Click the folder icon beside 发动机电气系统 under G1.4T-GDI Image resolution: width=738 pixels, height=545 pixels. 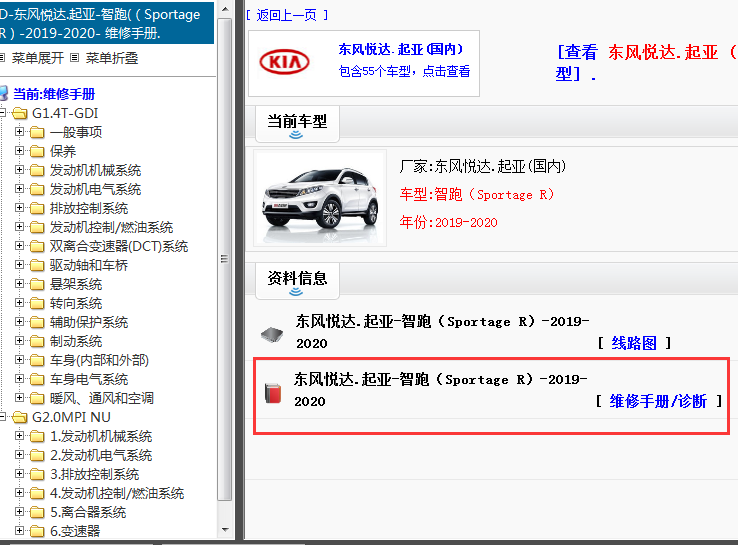[37, 189]
